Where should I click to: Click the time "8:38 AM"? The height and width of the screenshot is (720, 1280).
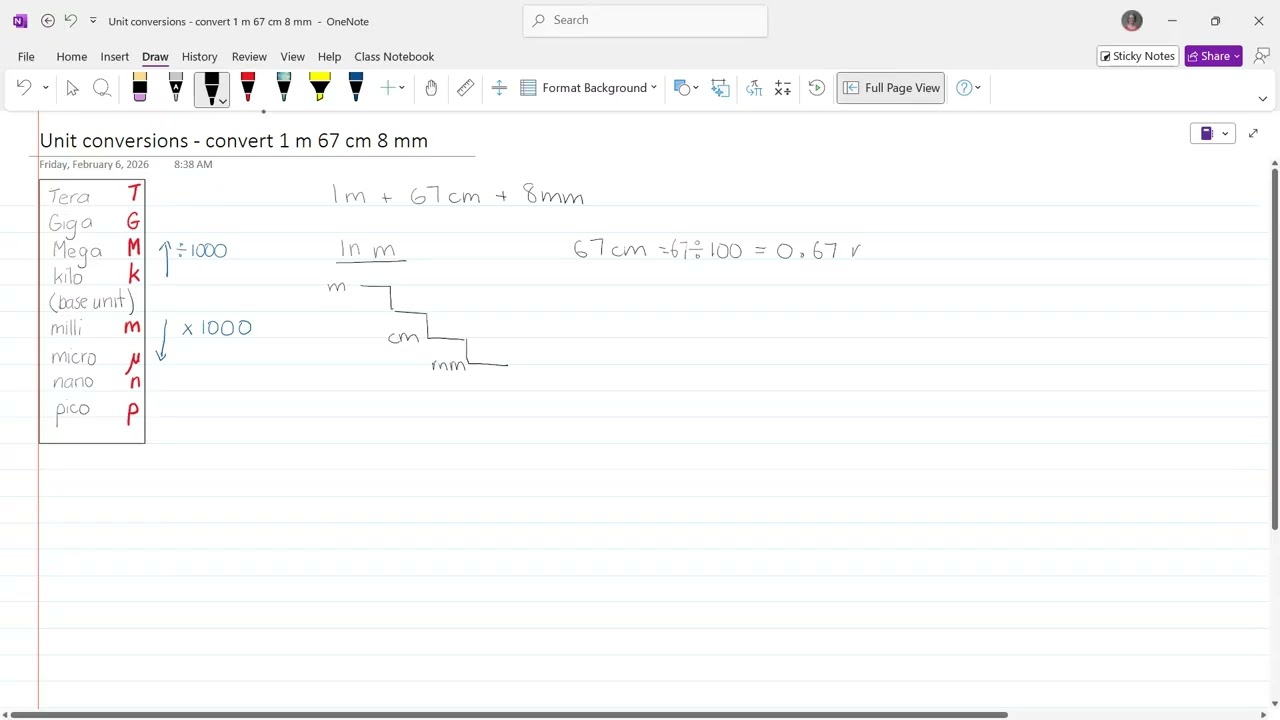pyautogui.click(x=193, y=164)
